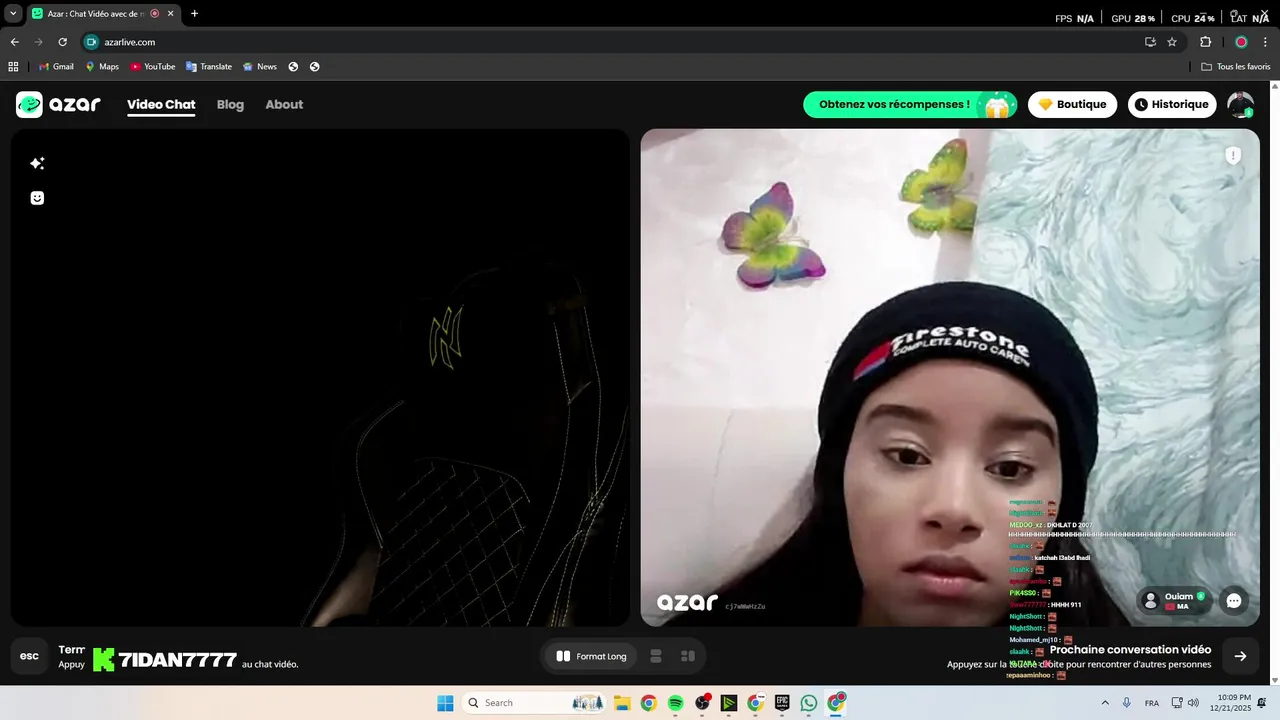1280x720 pixels.
Task: Click the sparkle effects icon
Action: (37, 163)
